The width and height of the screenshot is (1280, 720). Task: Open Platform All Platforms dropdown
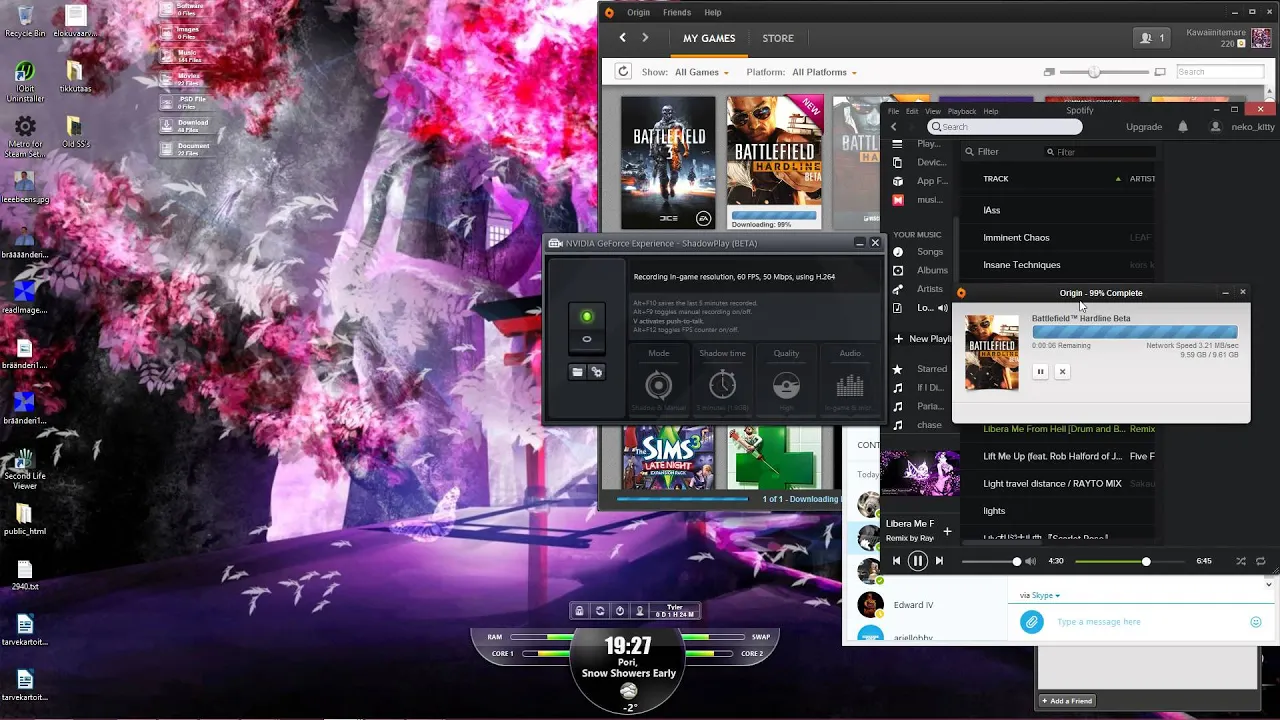click(825, 73)
